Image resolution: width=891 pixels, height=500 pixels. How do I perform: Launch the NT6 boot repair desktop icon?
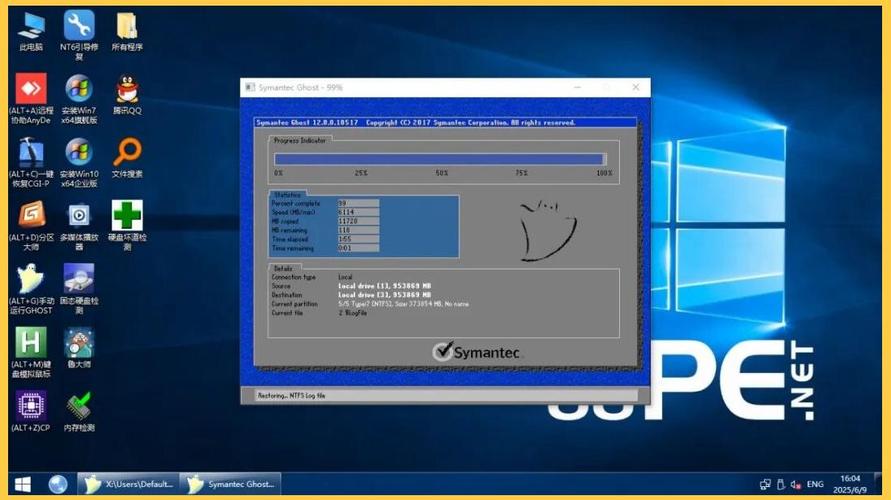(x=79, y=25)
